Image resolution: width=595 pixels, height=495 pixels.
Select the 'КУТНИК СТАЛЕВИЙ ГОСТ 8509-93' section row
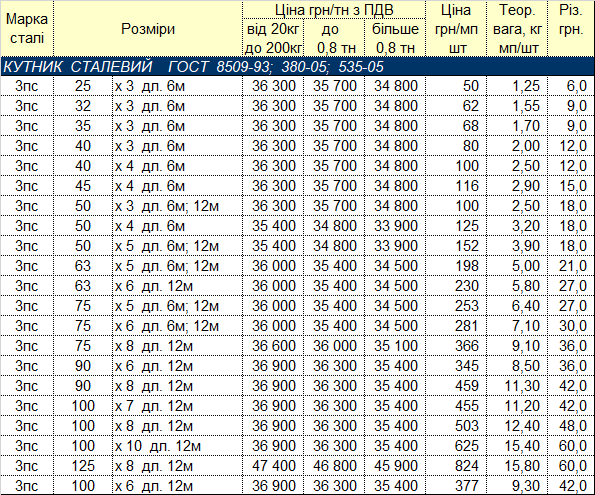(298, 66)
